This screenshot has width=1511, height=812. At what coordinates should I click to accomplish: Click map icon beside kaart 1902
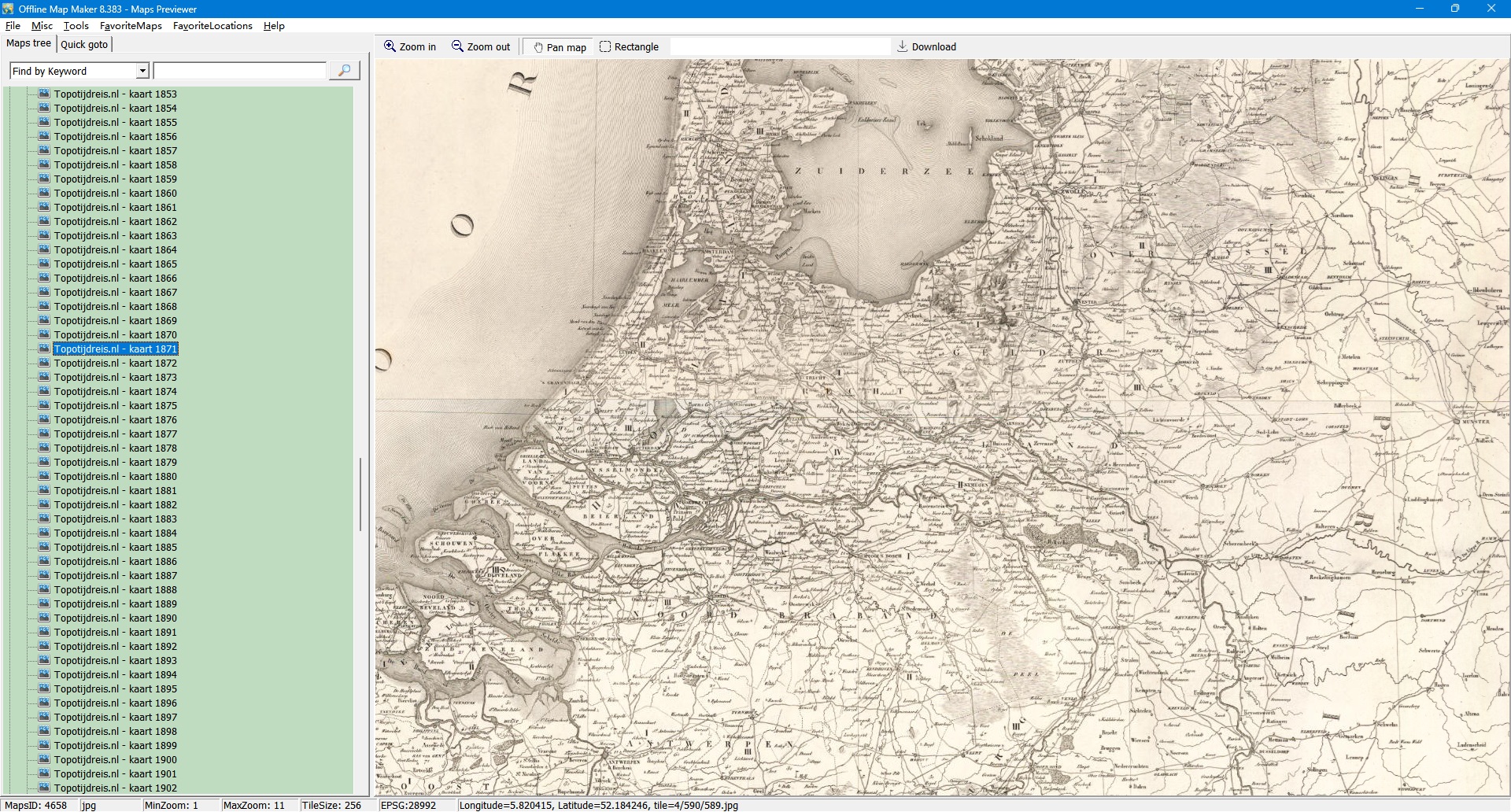(44, 788)
